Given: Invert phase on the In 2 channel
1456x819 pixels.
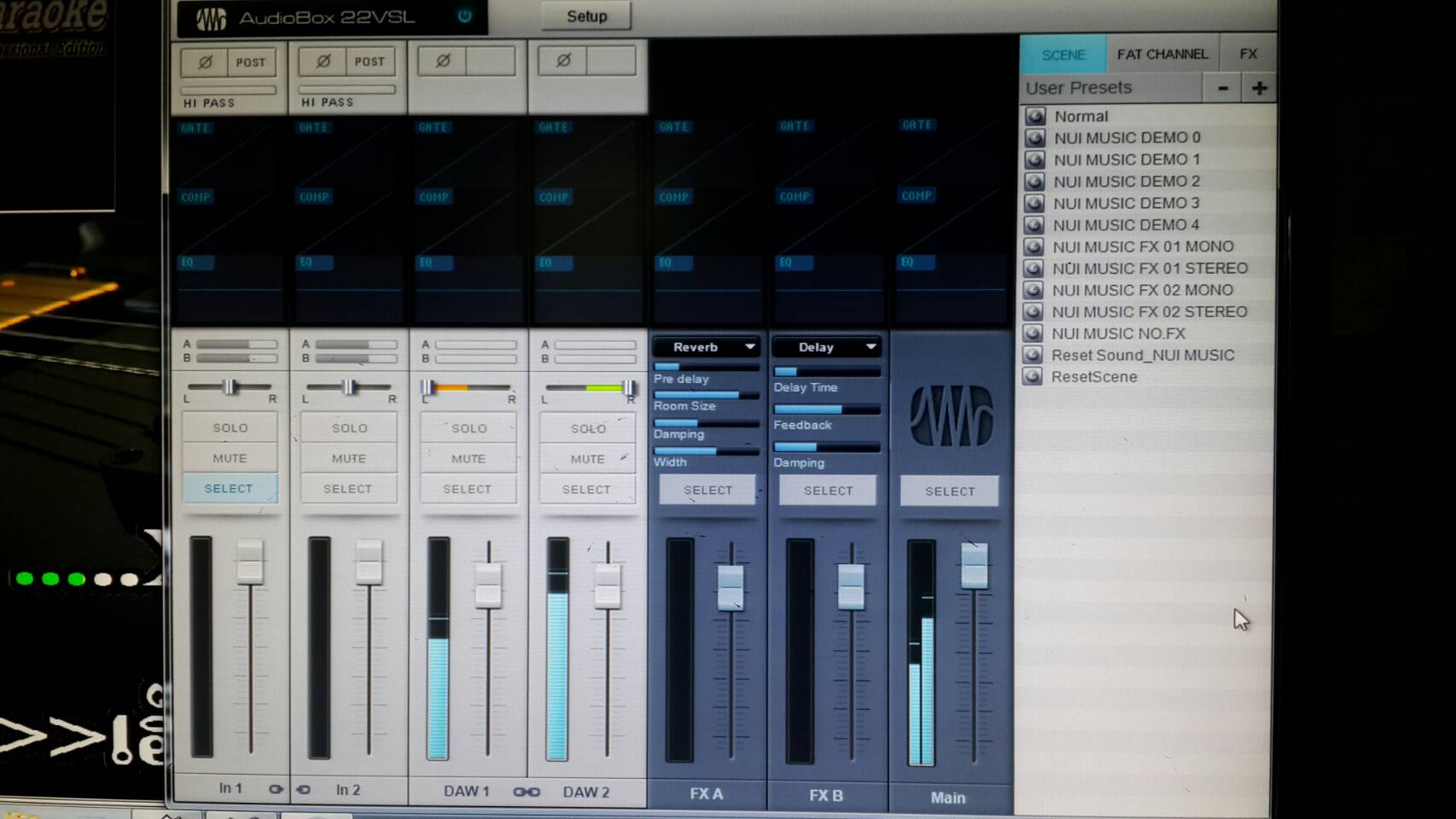Looking at the screenshot, I should click(323, 61).
